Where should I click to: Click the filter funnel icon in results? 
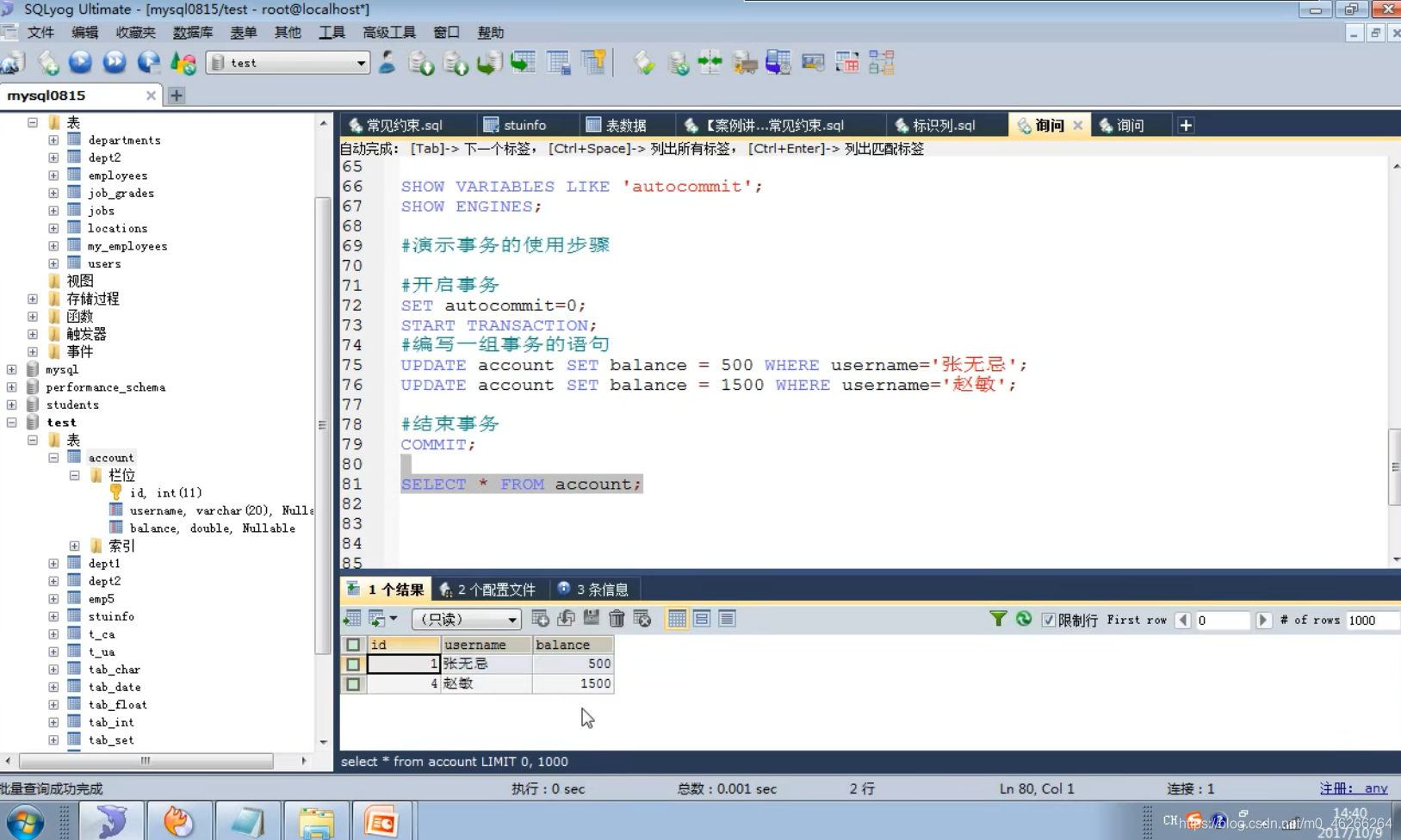click(x=998, y=619)
